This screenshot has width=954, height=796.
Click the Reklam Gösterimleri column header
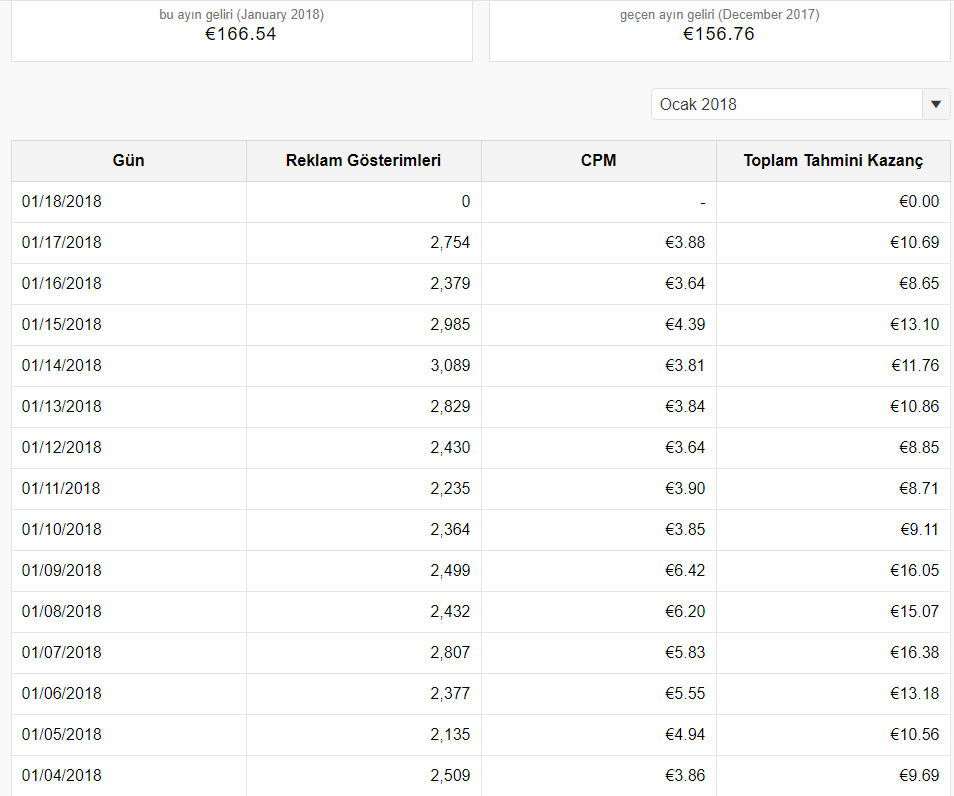coord(363,161)
